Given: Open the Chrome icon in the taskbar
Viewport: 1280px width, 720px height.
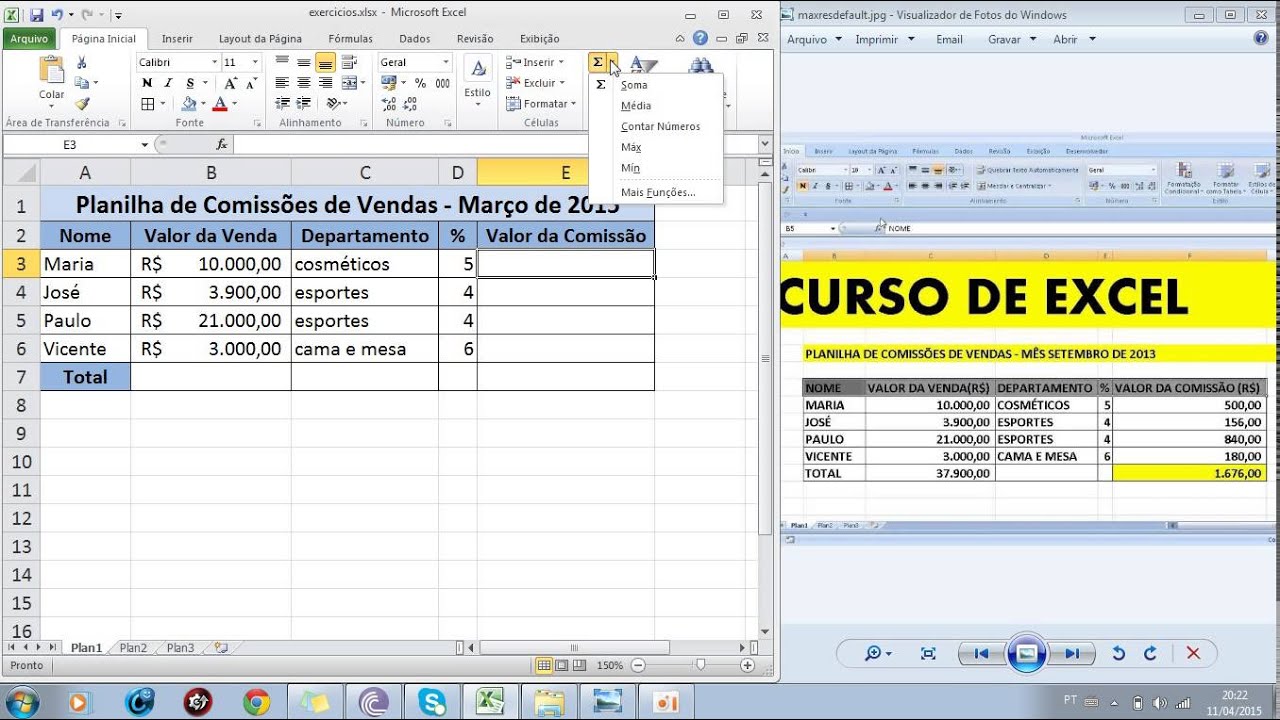Looking at the screenshot, I should click(x=256, y=702).
